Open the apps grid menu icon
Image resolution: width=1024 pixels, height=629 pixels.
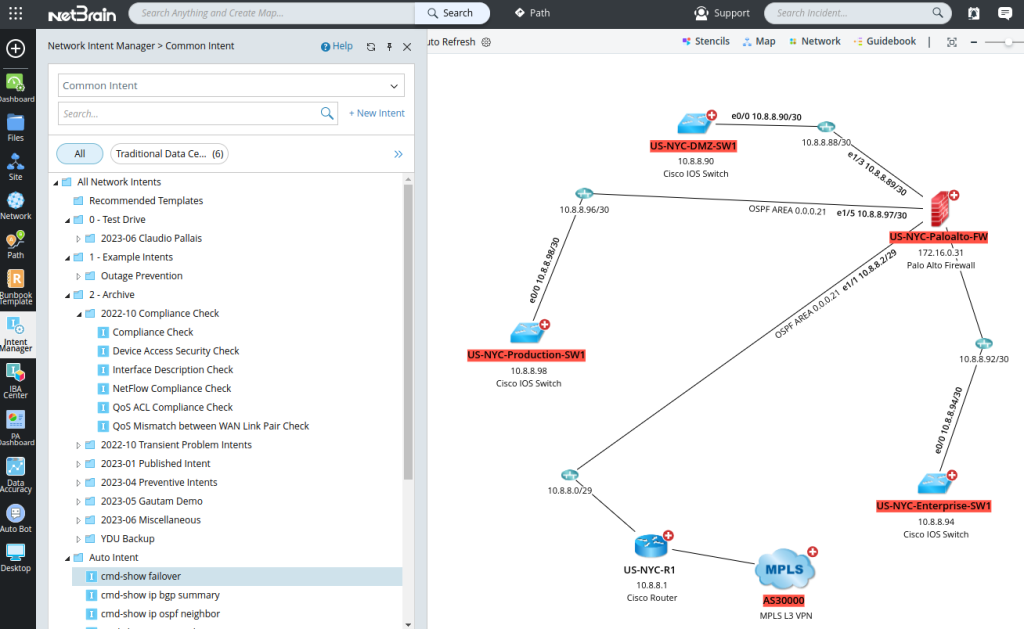click(16, 13)
